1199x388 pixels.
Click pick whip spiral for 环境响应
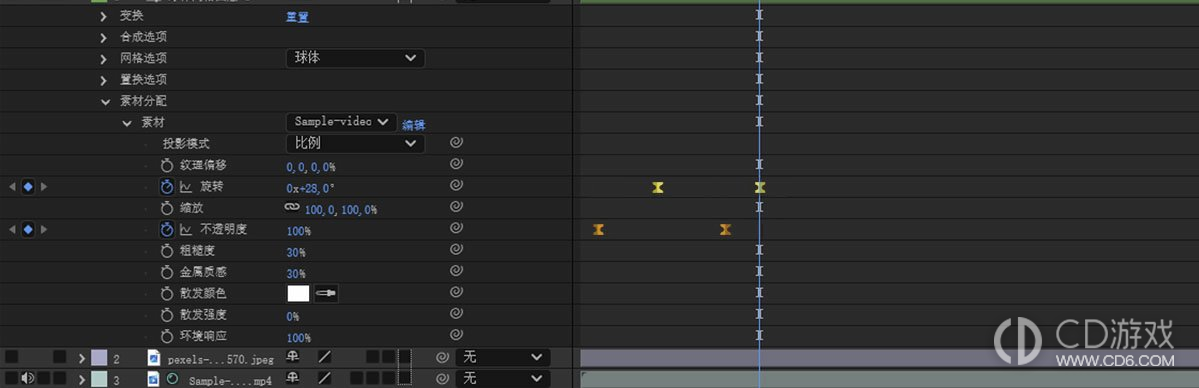point(456,335)
